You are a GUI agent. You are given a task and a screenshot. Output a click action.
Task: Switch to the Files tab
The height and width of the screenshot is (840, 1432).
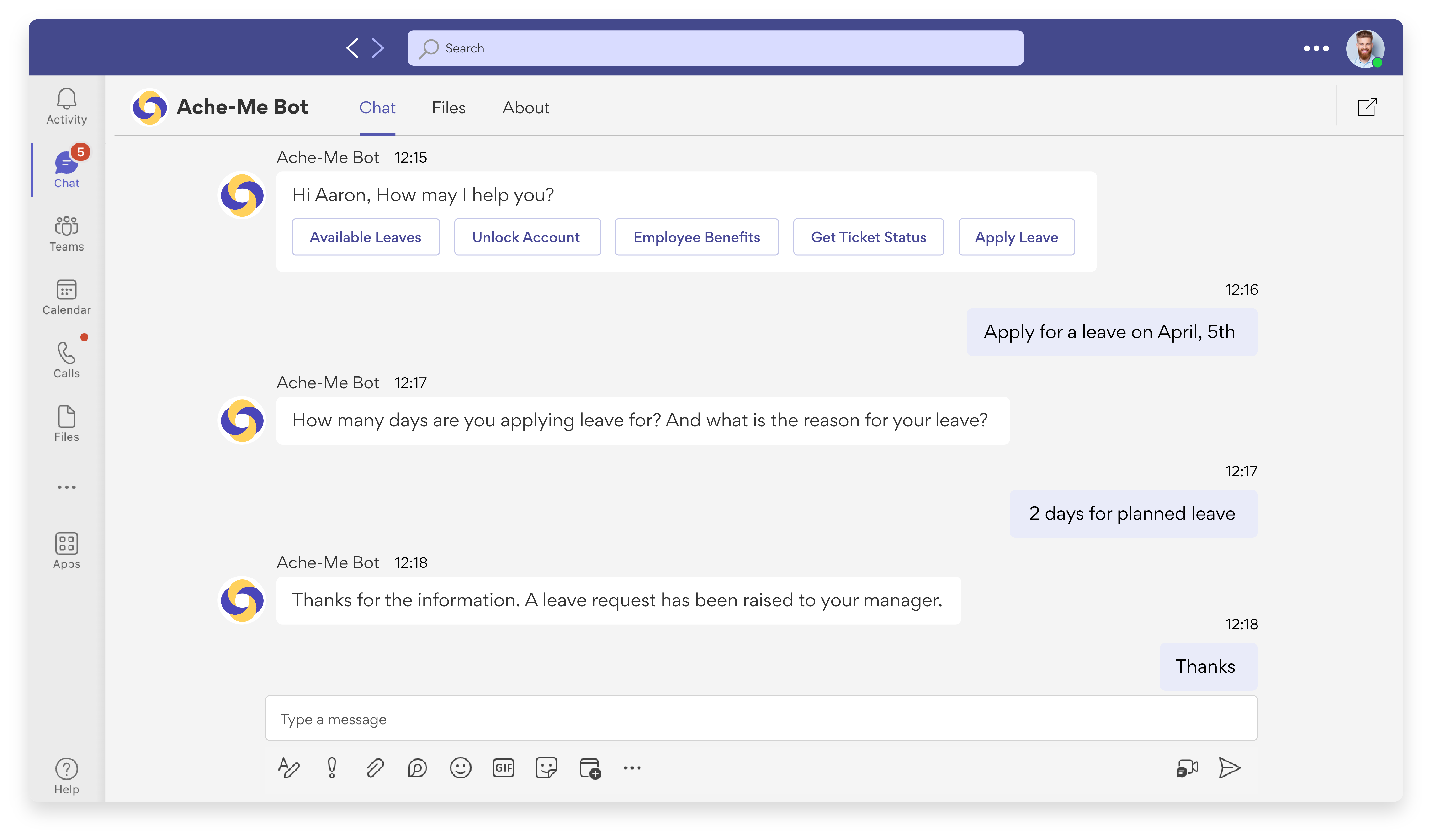(x=448, y=108)
